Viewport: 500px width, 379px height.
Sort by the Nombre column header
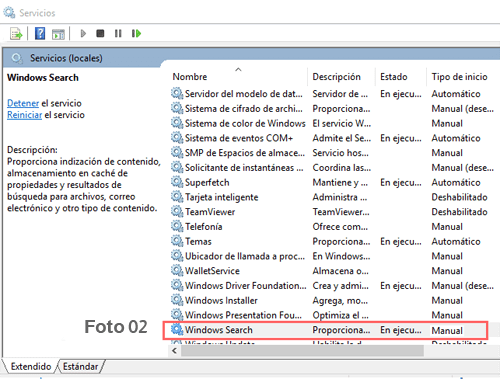[190, 77]
